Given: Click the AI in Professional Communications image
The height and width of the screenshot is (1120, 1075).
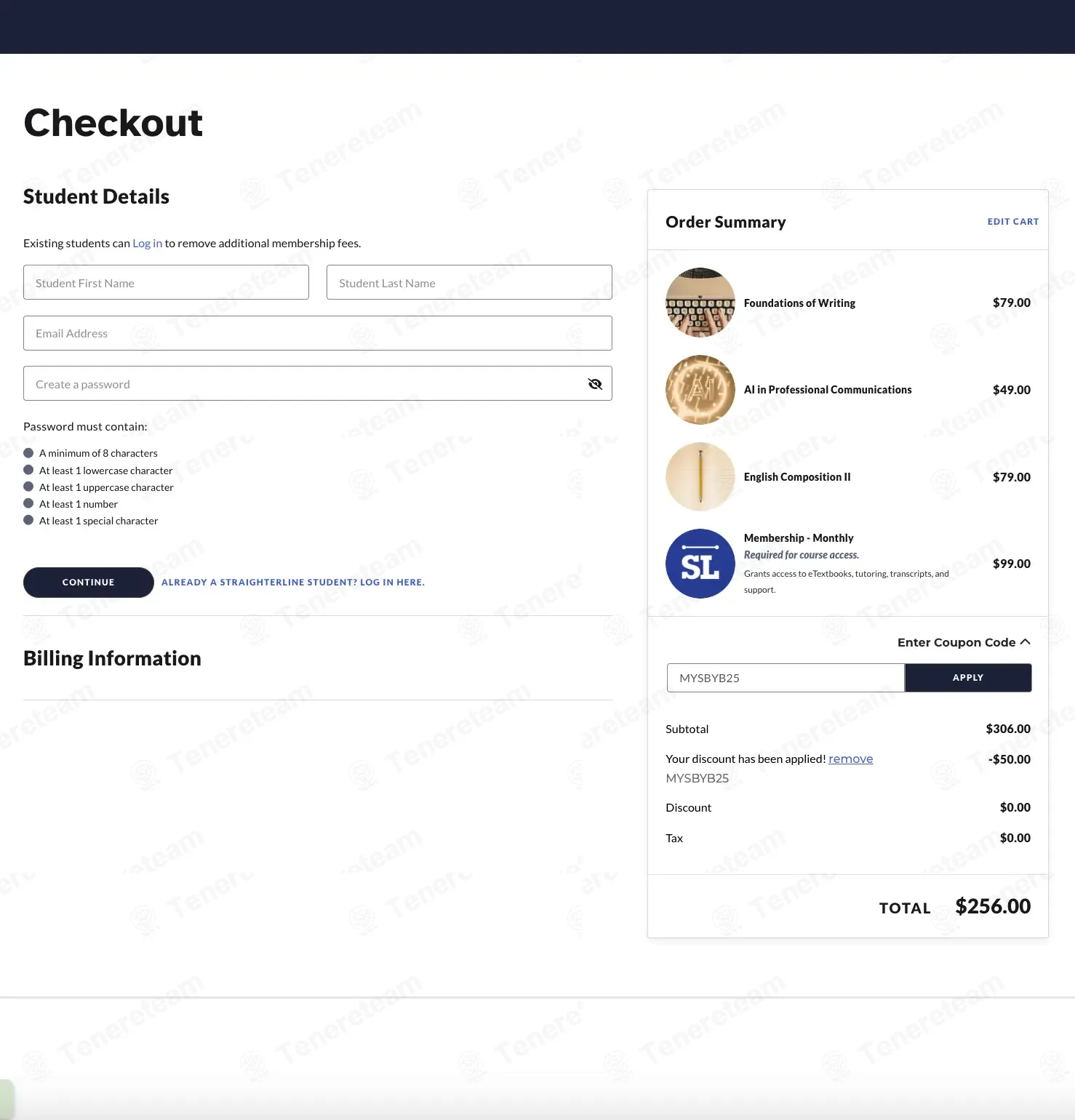Looking at the screenshot, I should tap(700, 390).
